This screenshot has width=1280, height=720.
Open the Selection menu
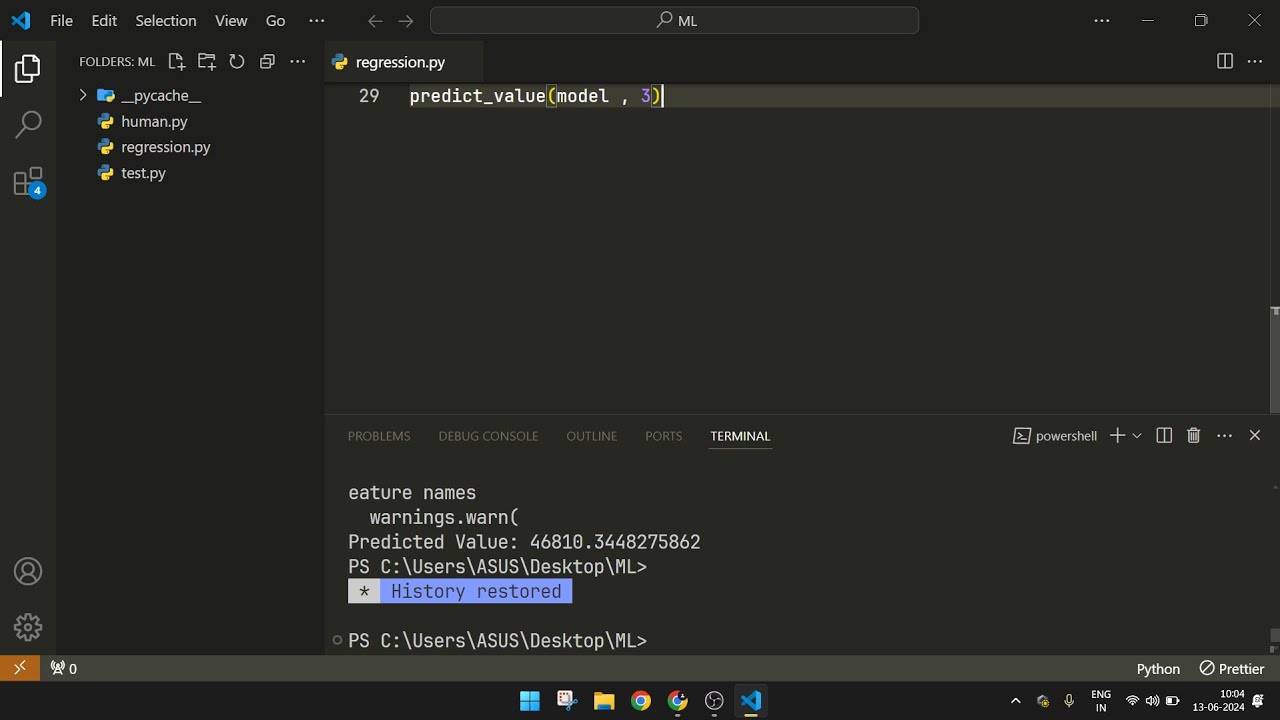[x=166, y=21]
